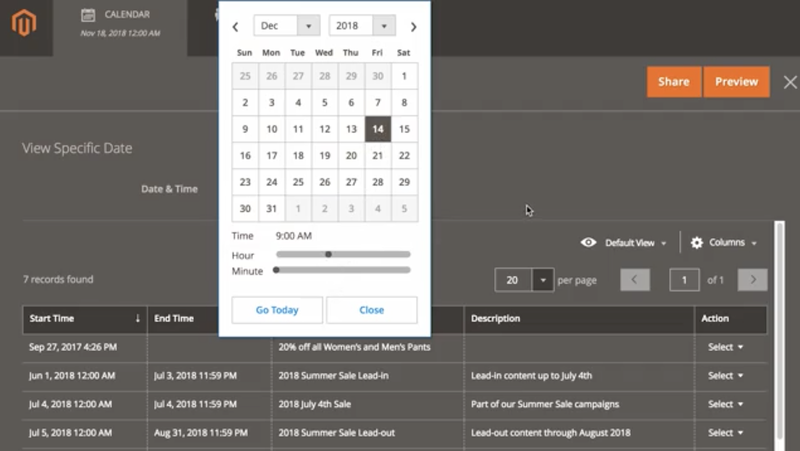Click the 'Nov 18, 2018 12:00 AM' header date

[x=120, y=33]
